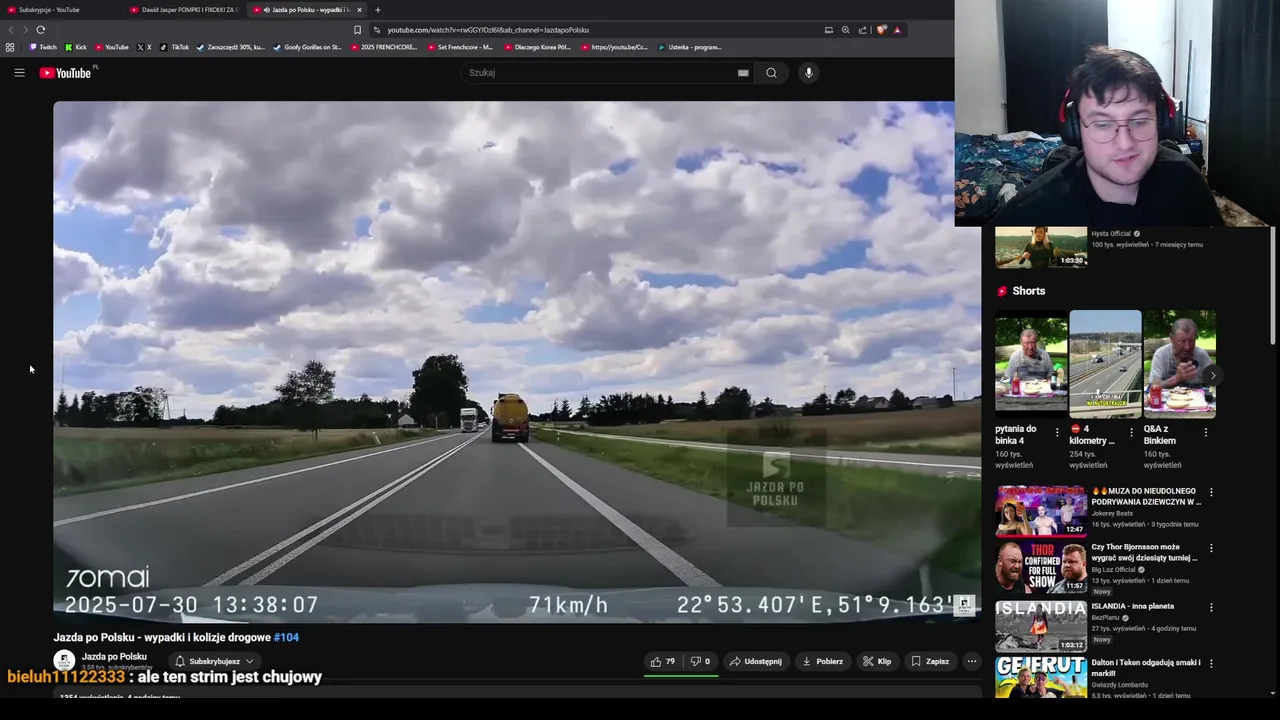
Task: Click the search magnifier button
Action: pos(771,73)
